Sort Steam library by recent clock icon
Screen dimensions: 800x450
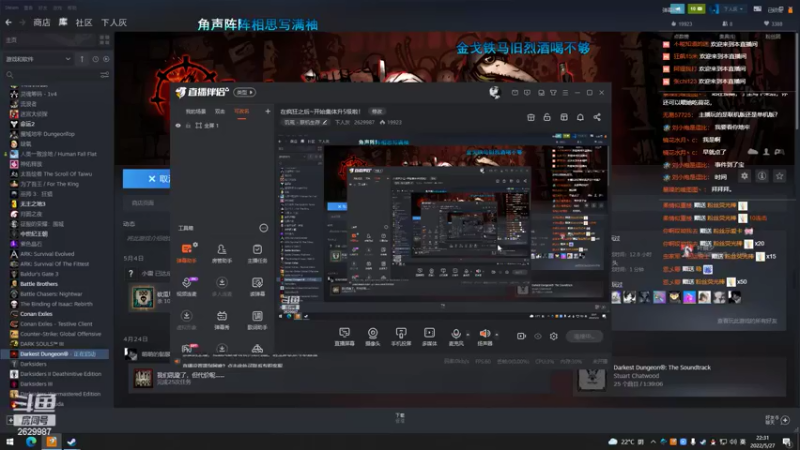click(95, 59)
